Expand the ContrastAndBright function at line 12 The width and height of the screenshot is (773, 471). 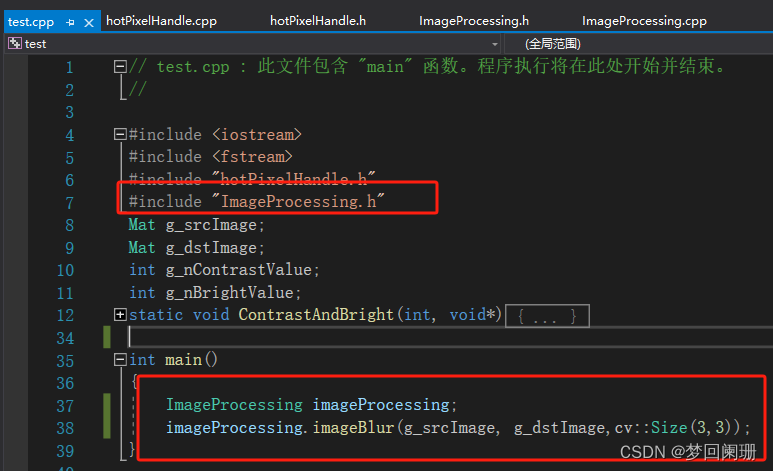120,315
